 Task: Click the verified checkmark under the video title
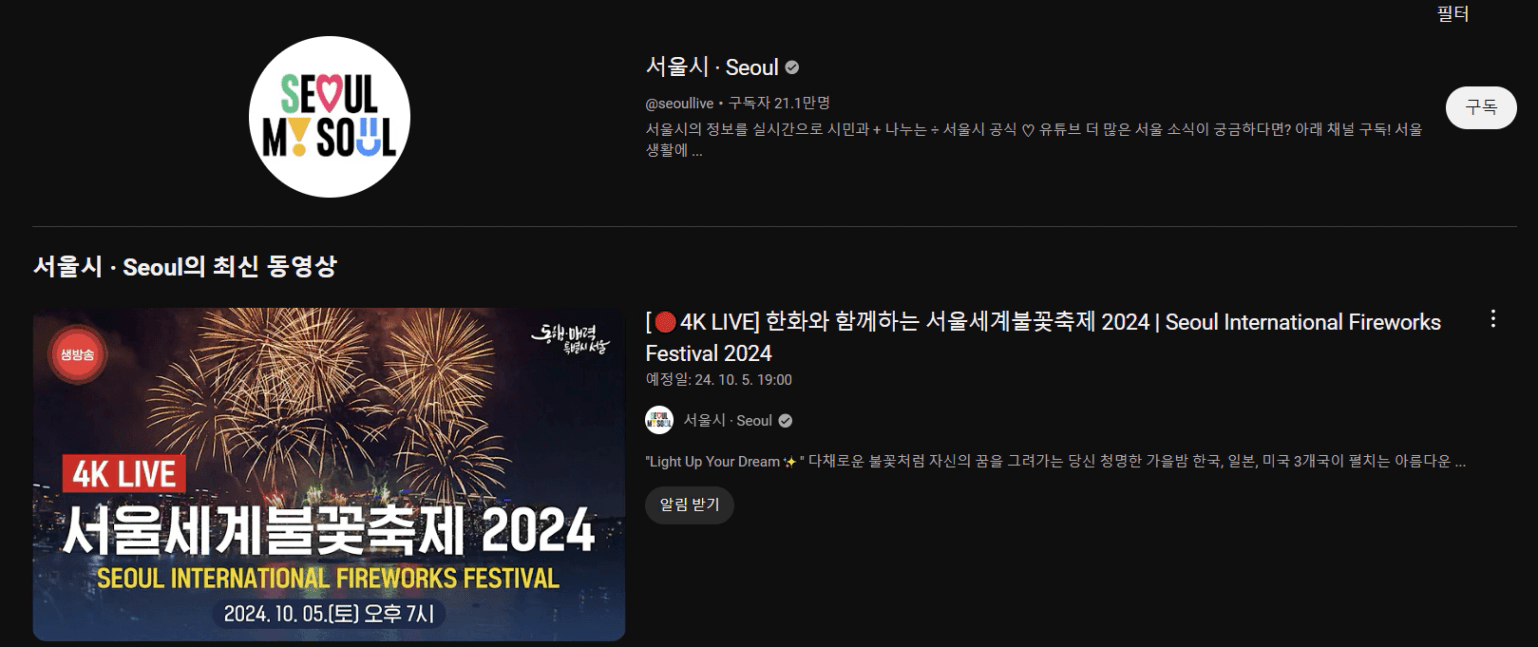click(785, 421)
